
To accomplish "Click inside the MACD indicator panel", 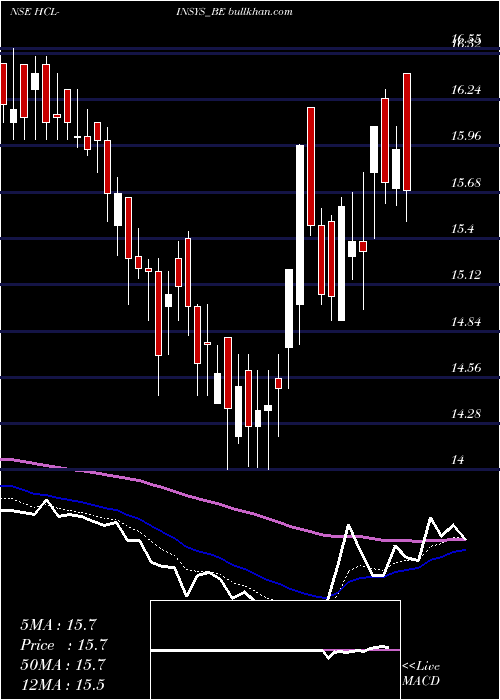I will pos(275,650).
